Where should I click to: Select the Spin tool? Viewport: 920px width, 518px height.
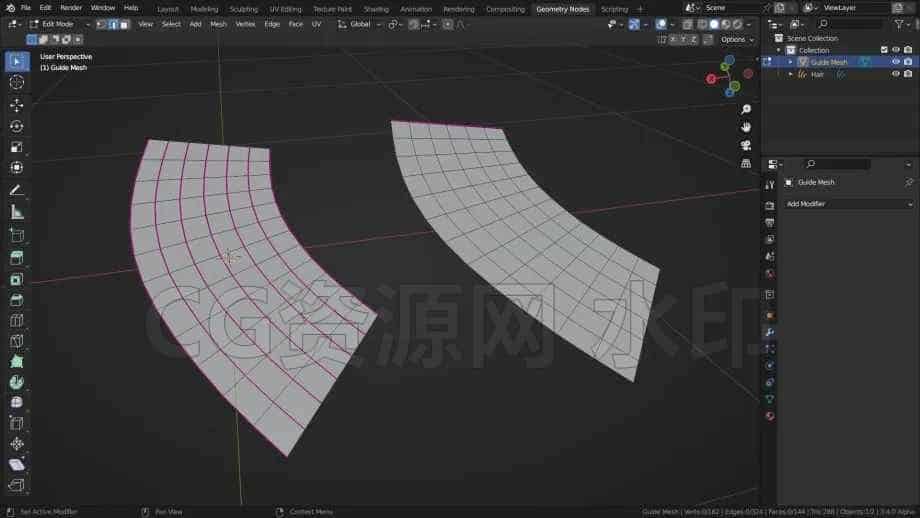pos(17,382)
